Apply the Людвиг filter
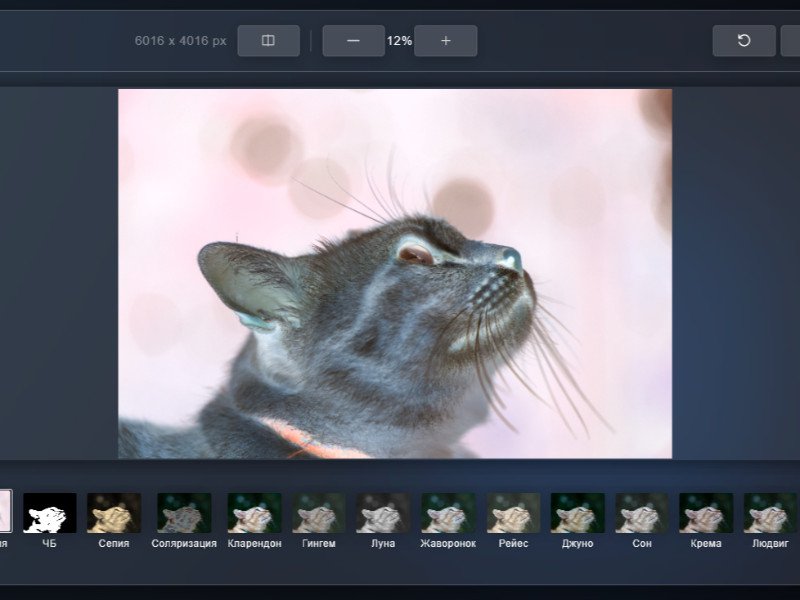 [x=769, y=513]
